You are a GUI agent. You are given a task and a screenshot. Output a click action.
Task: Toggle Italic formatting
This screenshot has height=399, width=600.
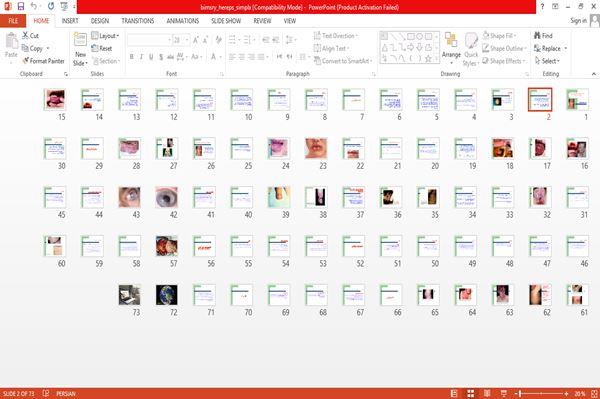(141, 57)
